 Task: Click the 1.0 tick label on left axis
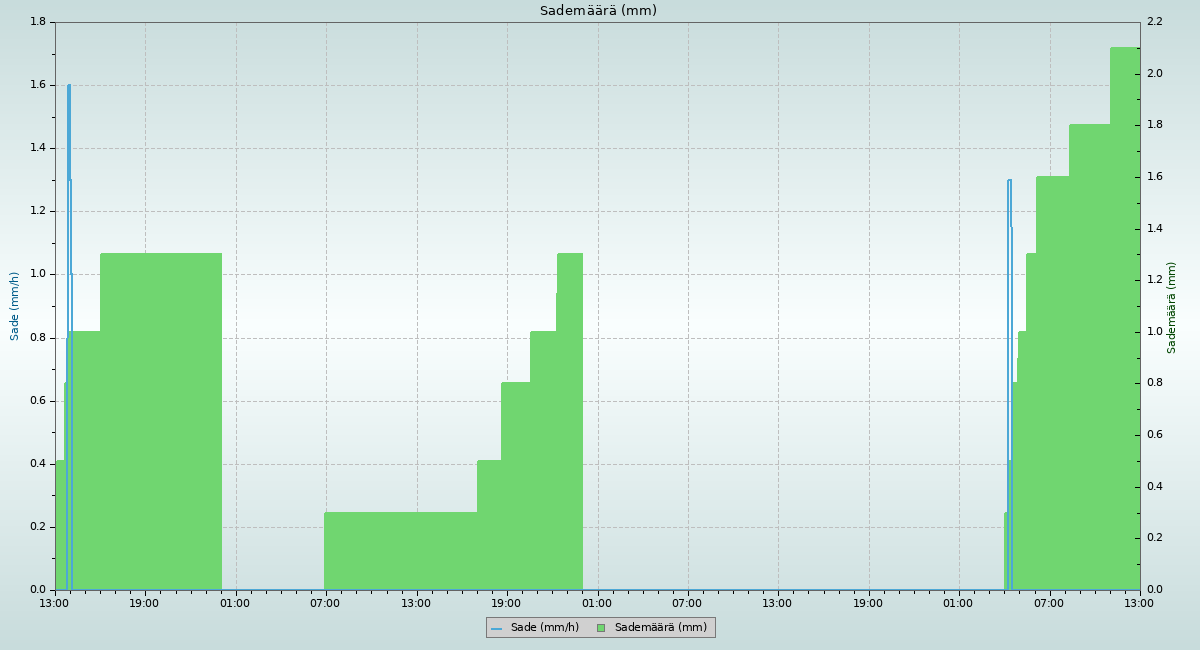pyautogui.click(x=38, y=274)
